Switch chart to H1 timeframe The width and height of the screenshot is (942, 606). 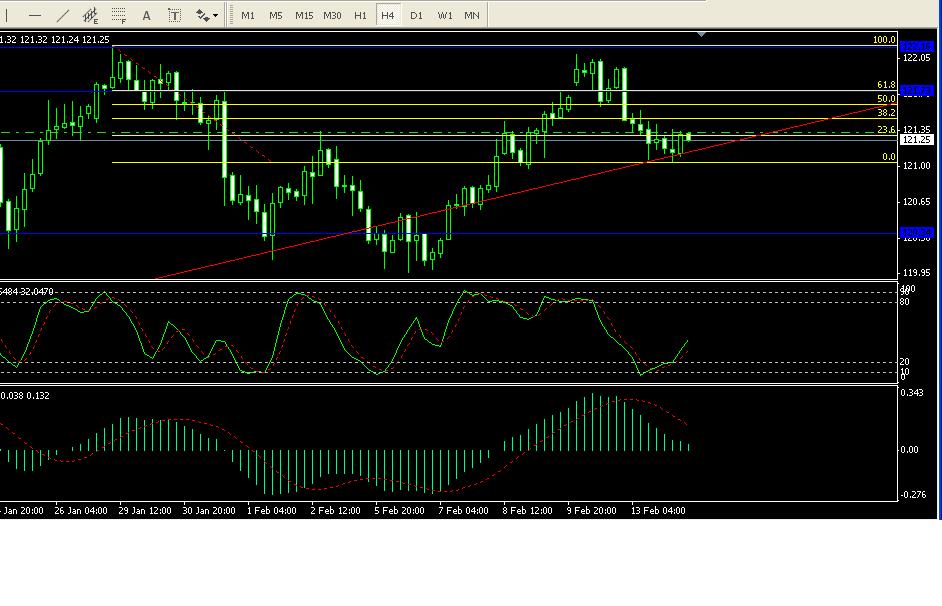[x=361, y=15]
